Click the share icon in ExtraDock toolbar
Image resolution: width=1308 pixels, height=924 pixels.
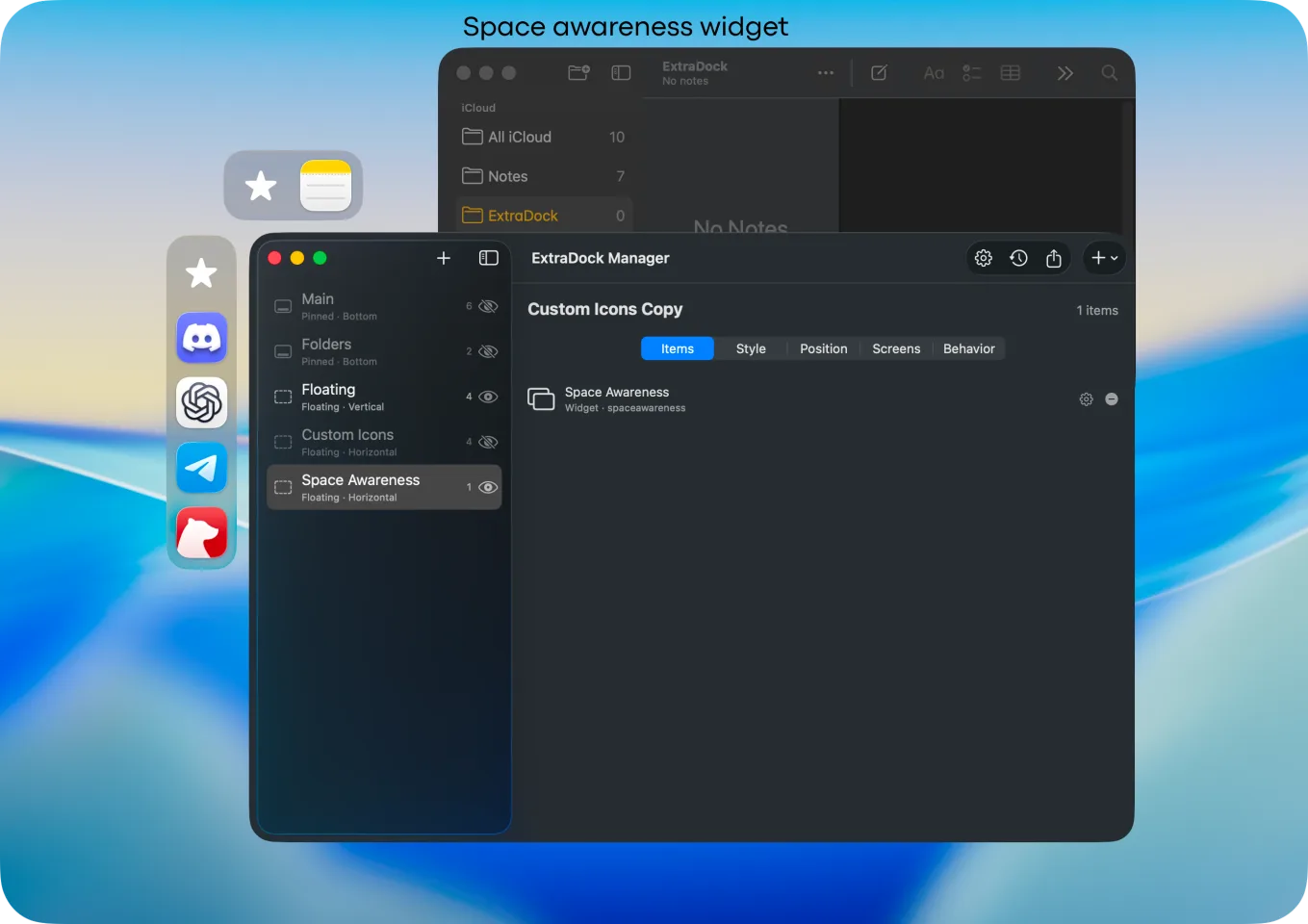(1054, 258)
